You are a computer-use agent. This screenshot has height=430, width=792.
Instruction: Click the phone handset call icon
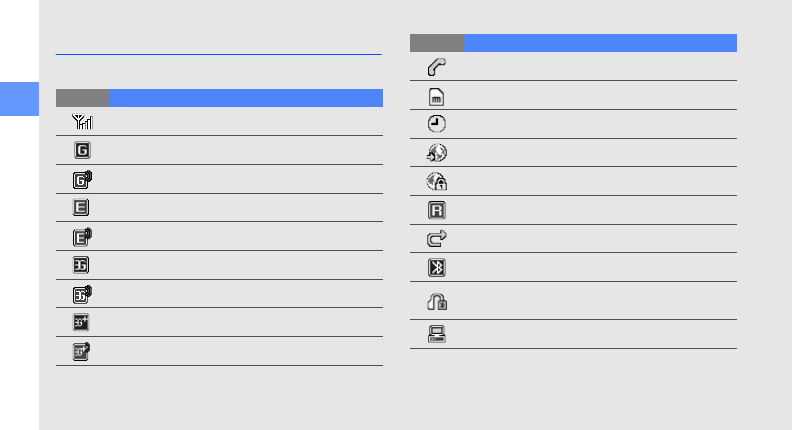coord(437,67)
